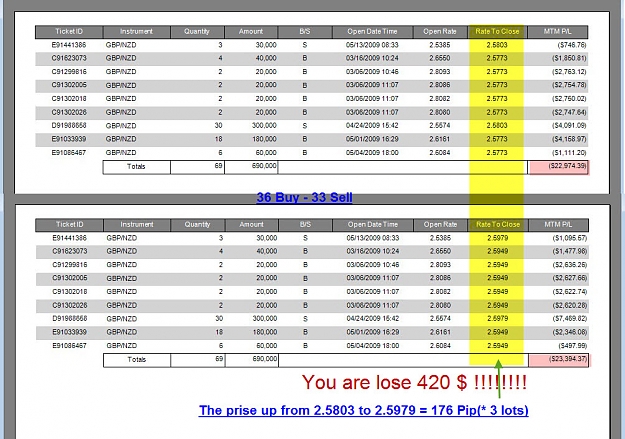Select open date 04/24/2009 15:42 in the lower table
Viewport: 625px width, 439px height.
pos(373,319)
